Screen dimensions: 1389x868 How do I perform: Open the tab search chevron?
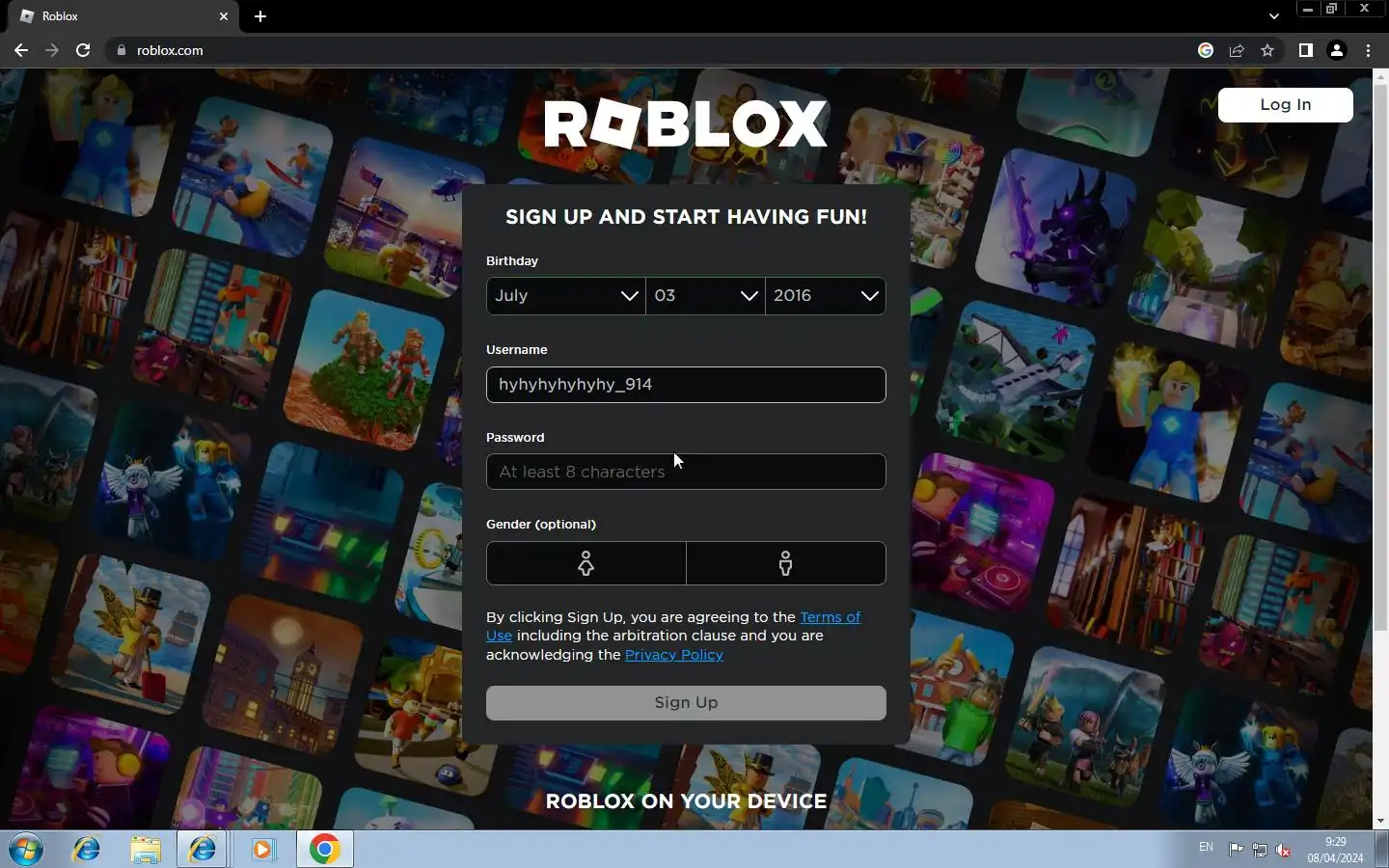pyautogui.click(x=1273, y=16)
